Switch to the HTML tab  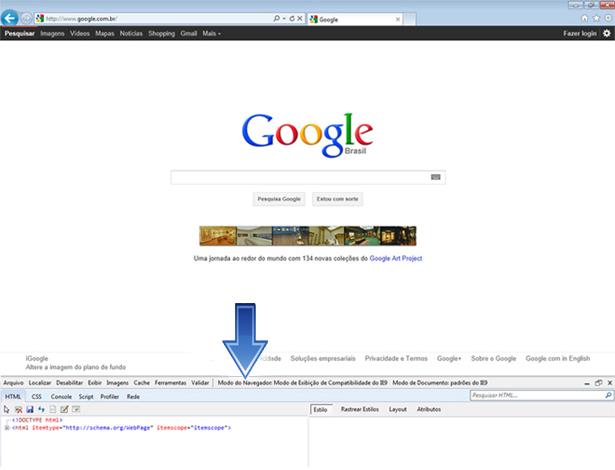(x=13, y=397)
